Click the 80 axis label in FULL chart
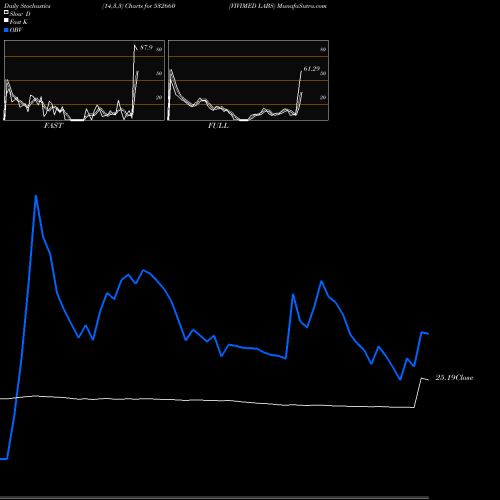 [x=323, y=49]
